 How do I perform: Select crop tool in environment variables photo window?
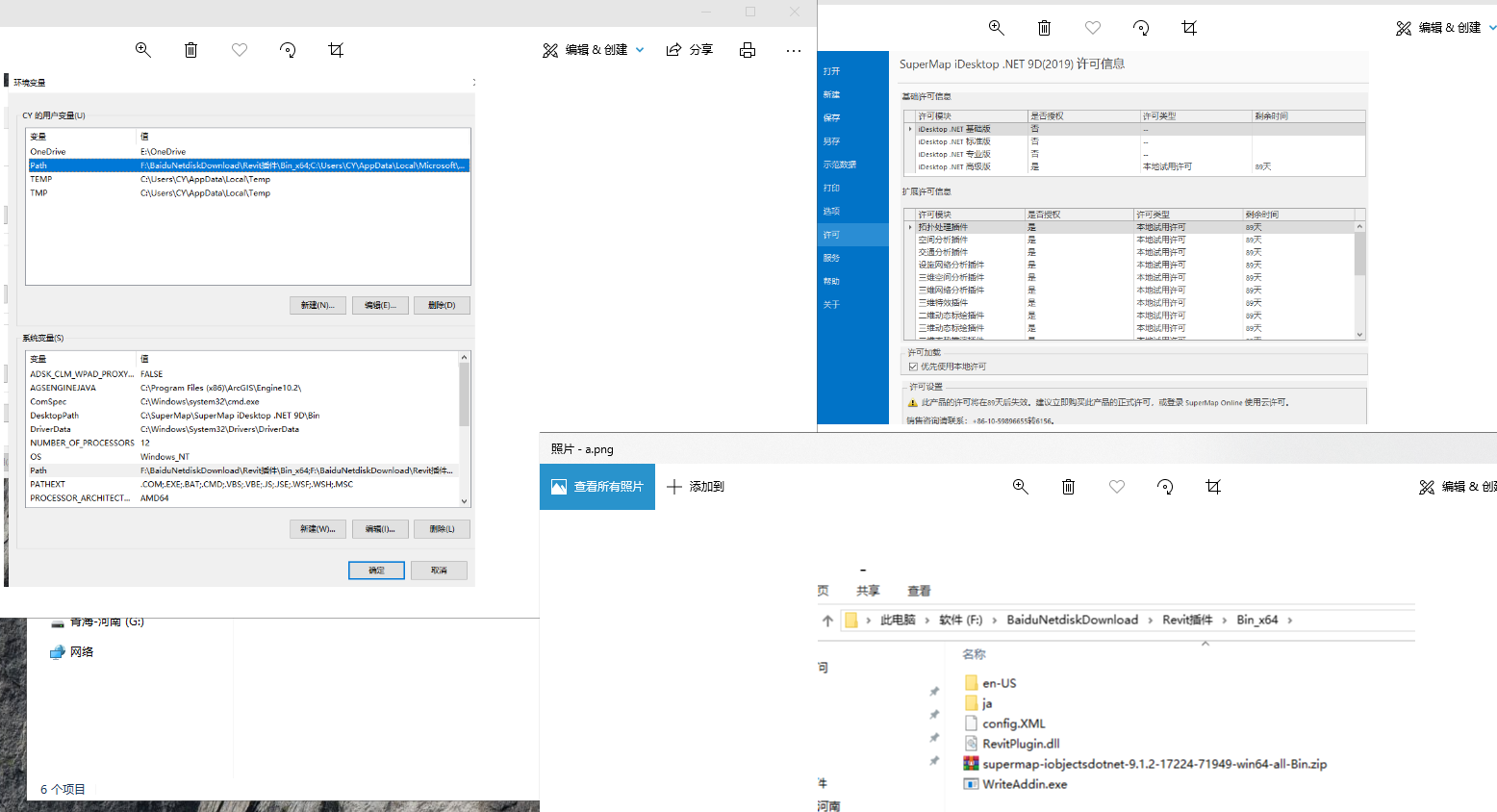336,50
